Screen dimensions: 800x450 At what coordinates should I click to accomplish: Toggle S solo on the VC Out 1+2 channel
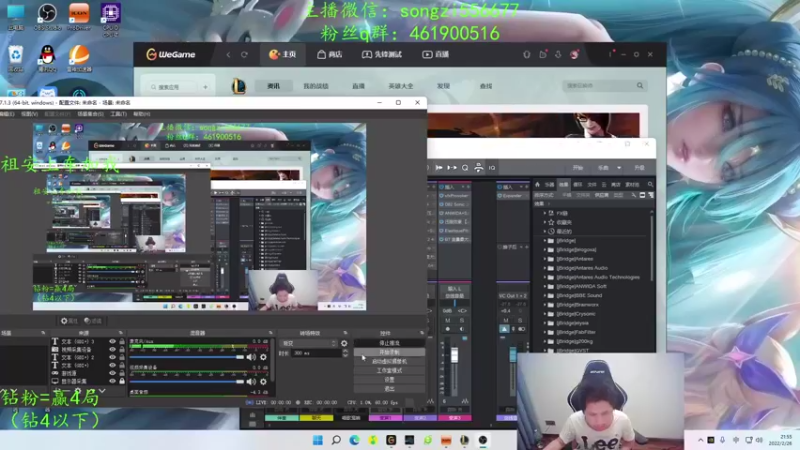coord(520,320)
